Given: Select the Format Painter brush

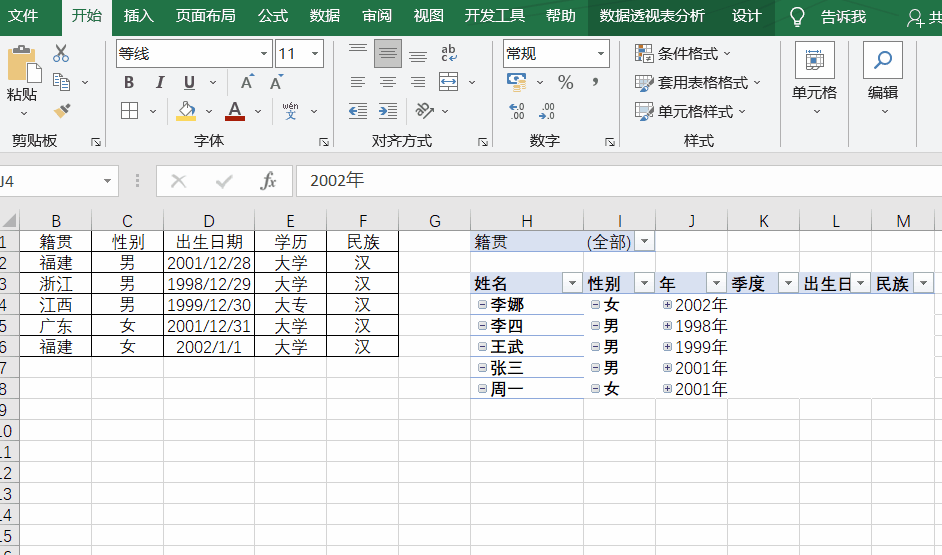Looking at the screenshot, I should 61,111.
